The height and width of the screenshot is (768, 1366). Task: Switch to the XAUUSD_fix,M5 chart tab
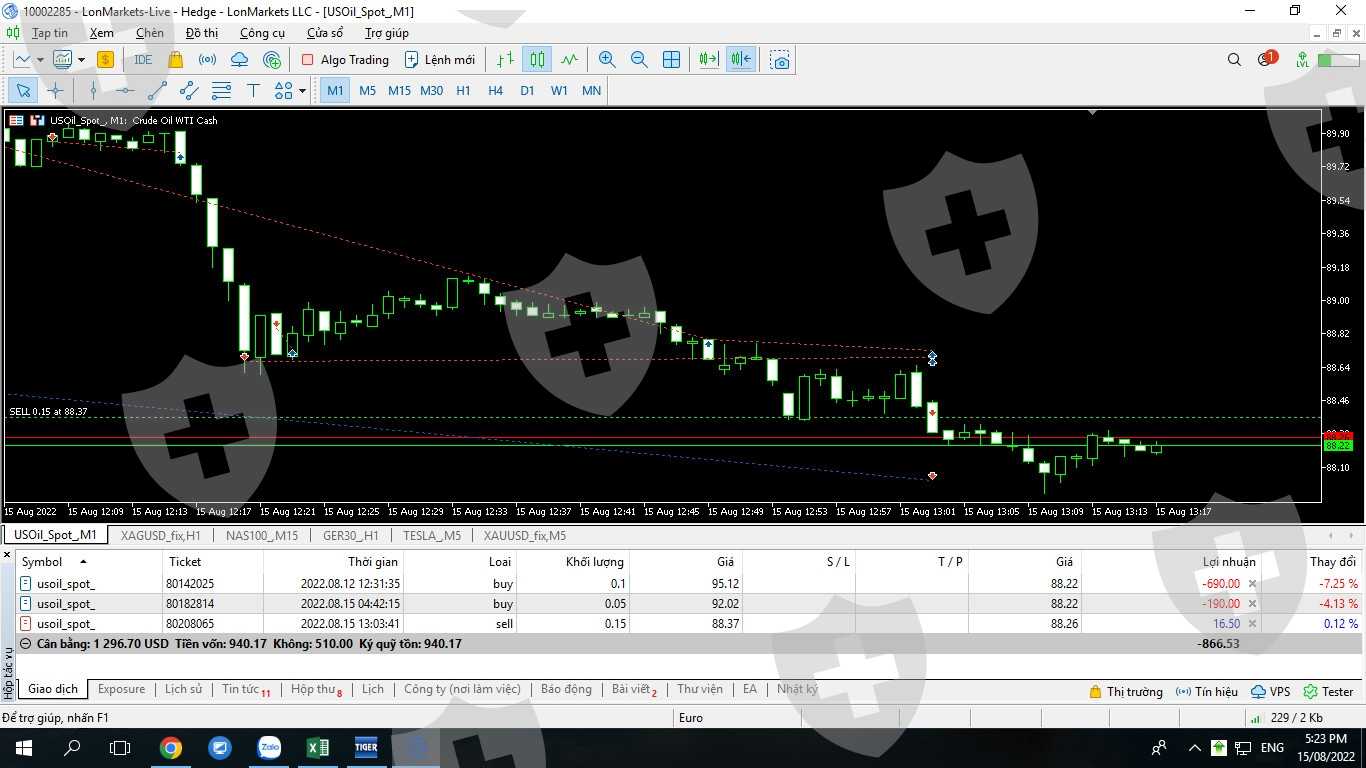524,535
